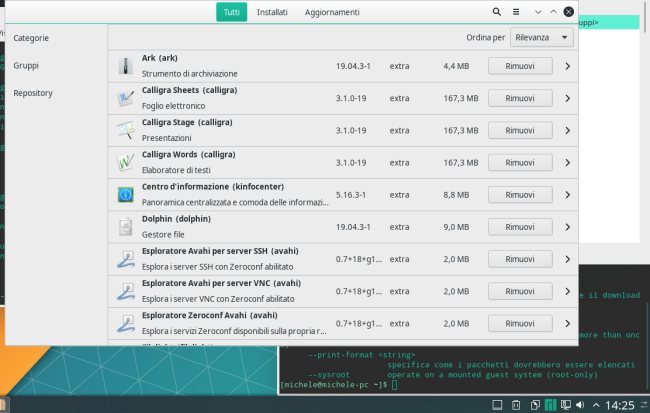Screen dimensions: 650x413
Task: Click the kinfocenter blue info icon
Action: [x=126, y=194]
